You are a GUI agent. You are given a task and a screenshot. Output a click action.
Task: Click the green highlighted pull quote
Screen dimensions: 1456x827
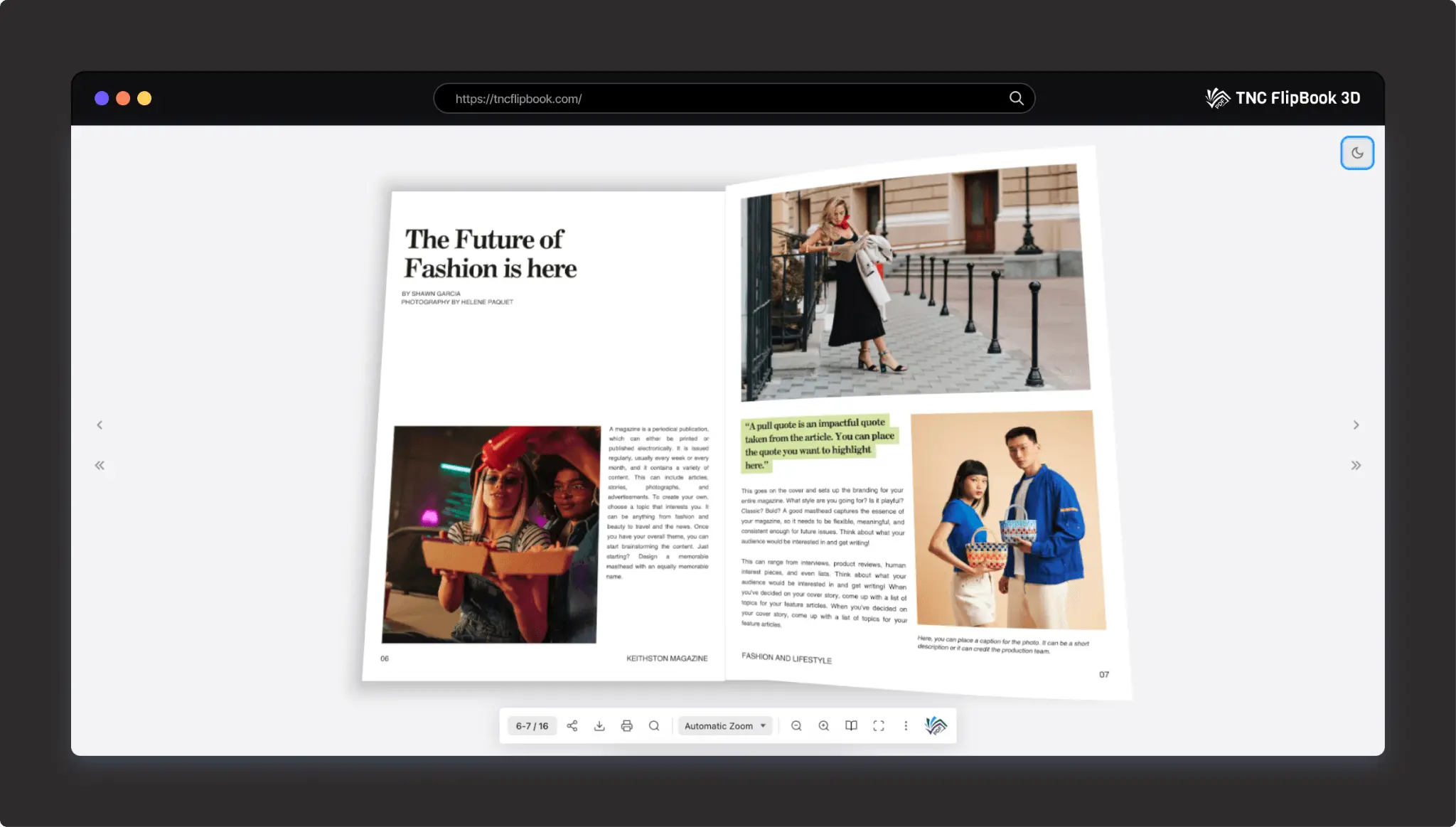pyautogui.click(x=819, y=444)
